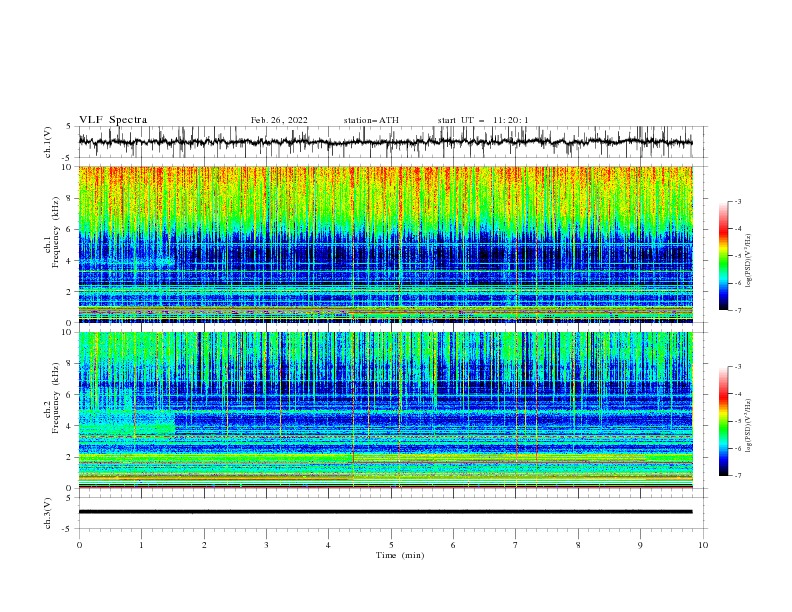This screenshot has height=612, width=792.
Task: Click the "ch.1(V)" waveform axis label
Action: click(x=48, y=142)
